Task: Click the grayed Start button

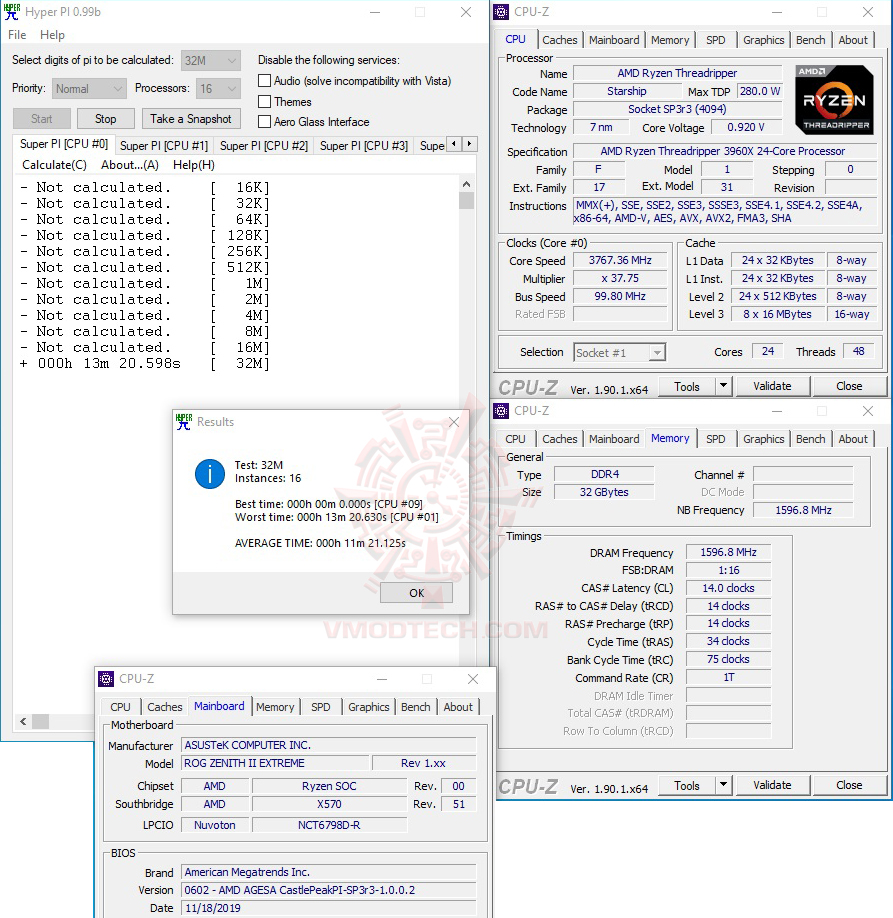Action: tap(42, 119)
